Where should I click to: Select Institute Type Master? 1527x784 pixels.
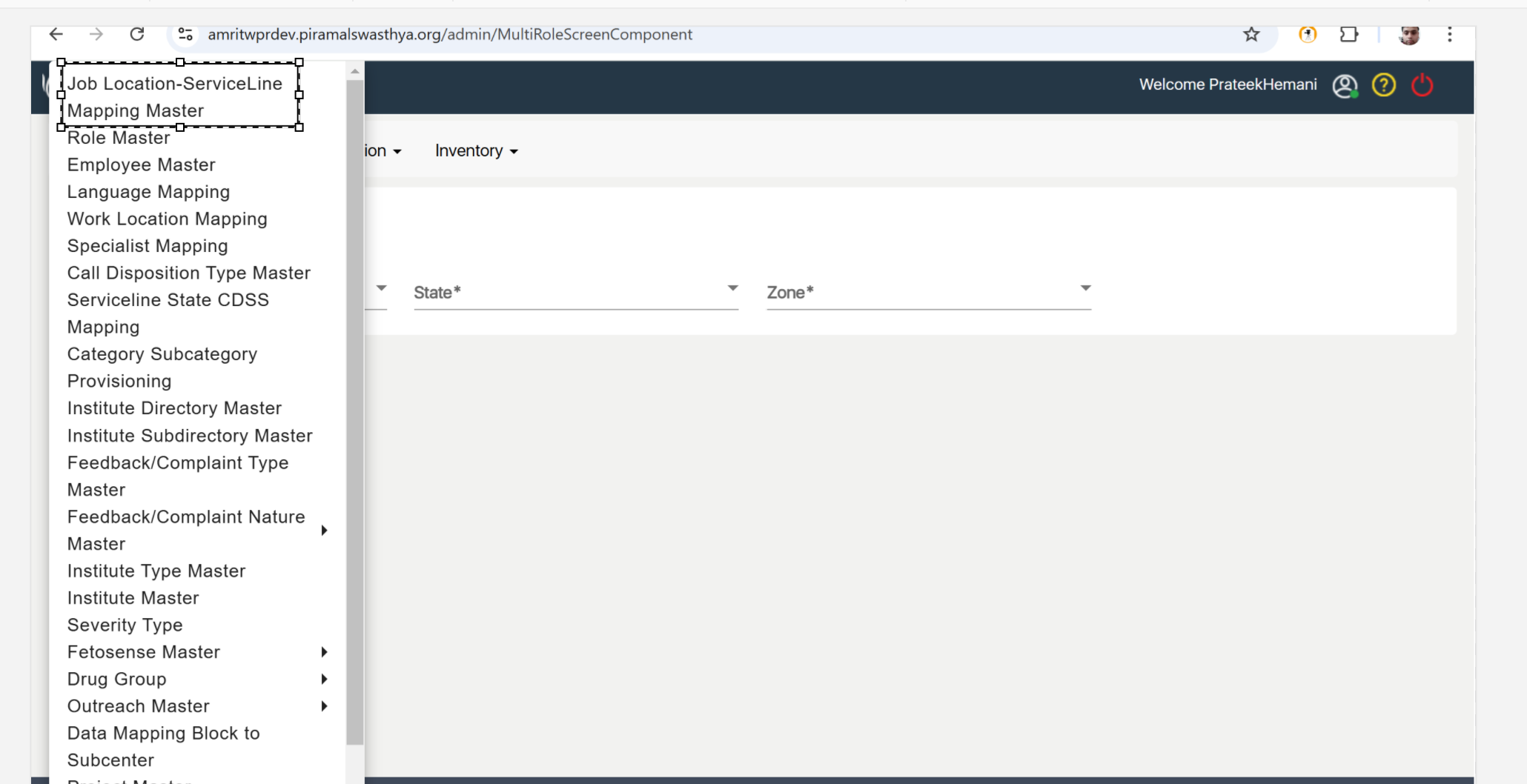[x=156, y=571]
